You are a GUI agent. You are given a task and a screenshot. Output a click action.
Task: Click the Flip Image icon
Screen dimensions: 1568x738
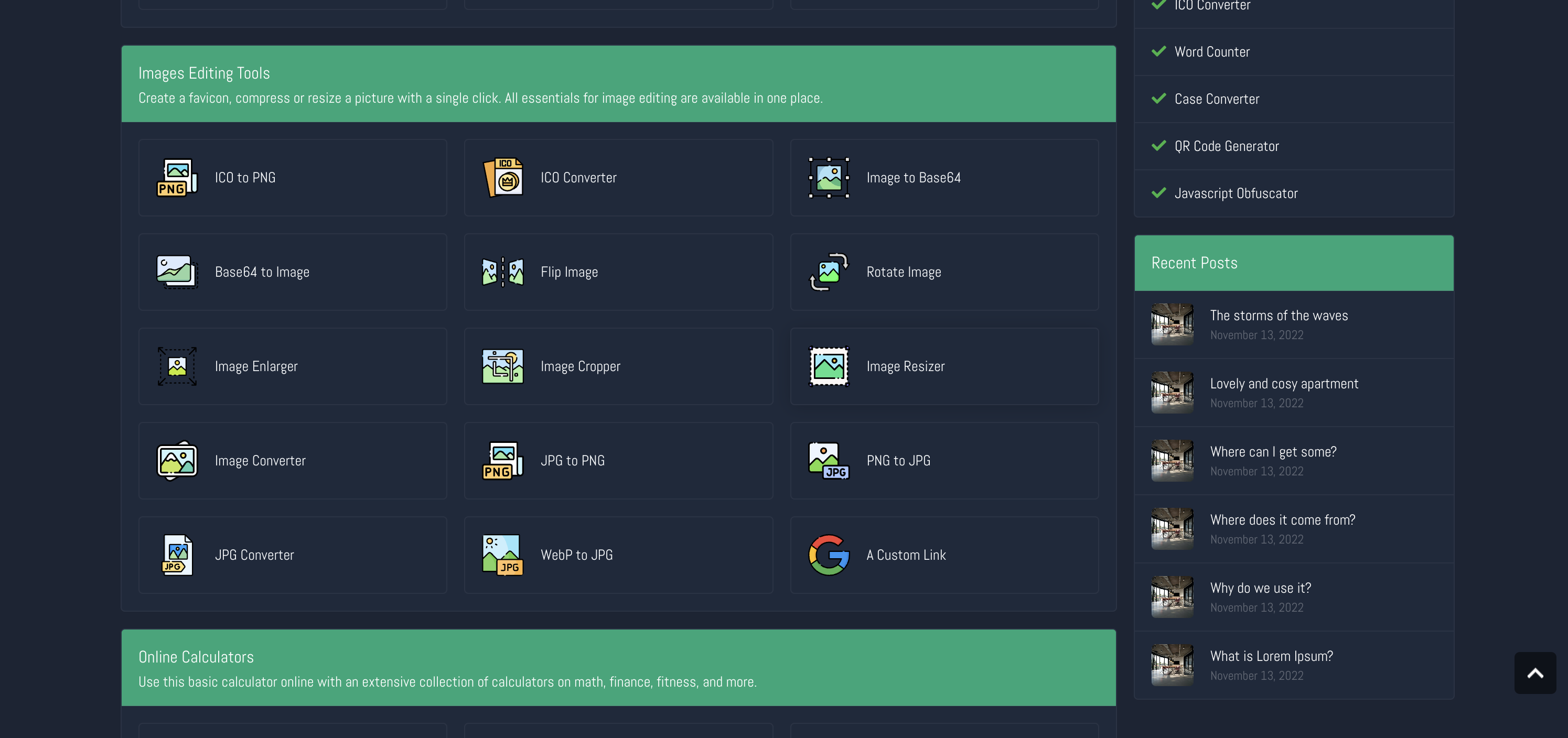[503, 272]
